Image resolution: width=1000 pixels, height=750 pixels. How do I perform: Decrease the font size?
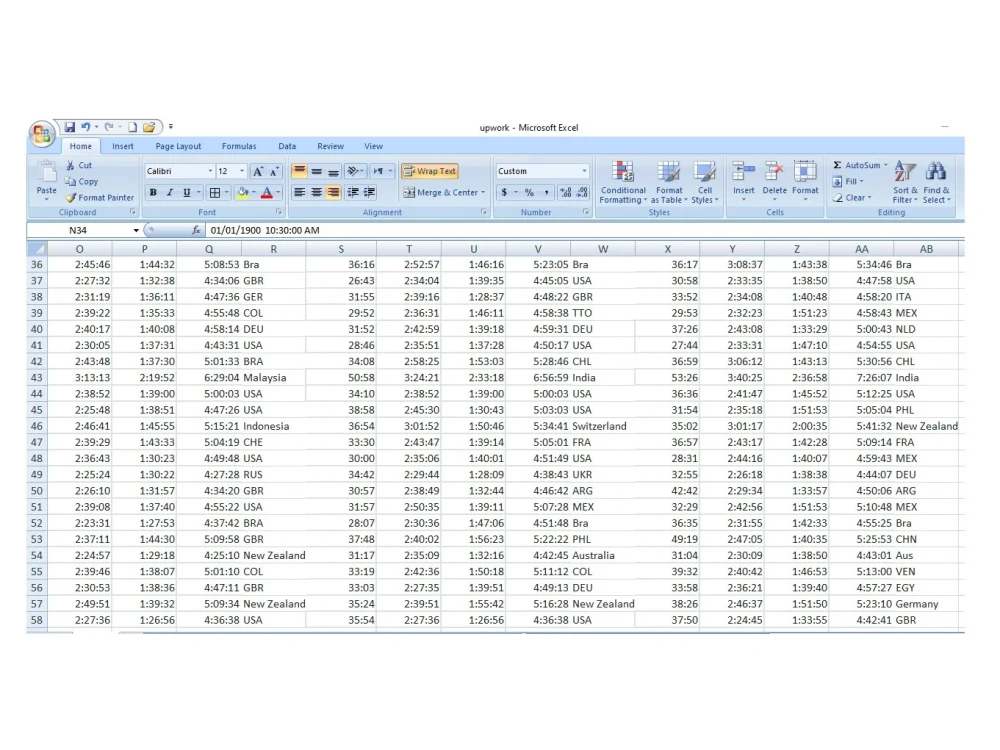[x=274, y=172]
